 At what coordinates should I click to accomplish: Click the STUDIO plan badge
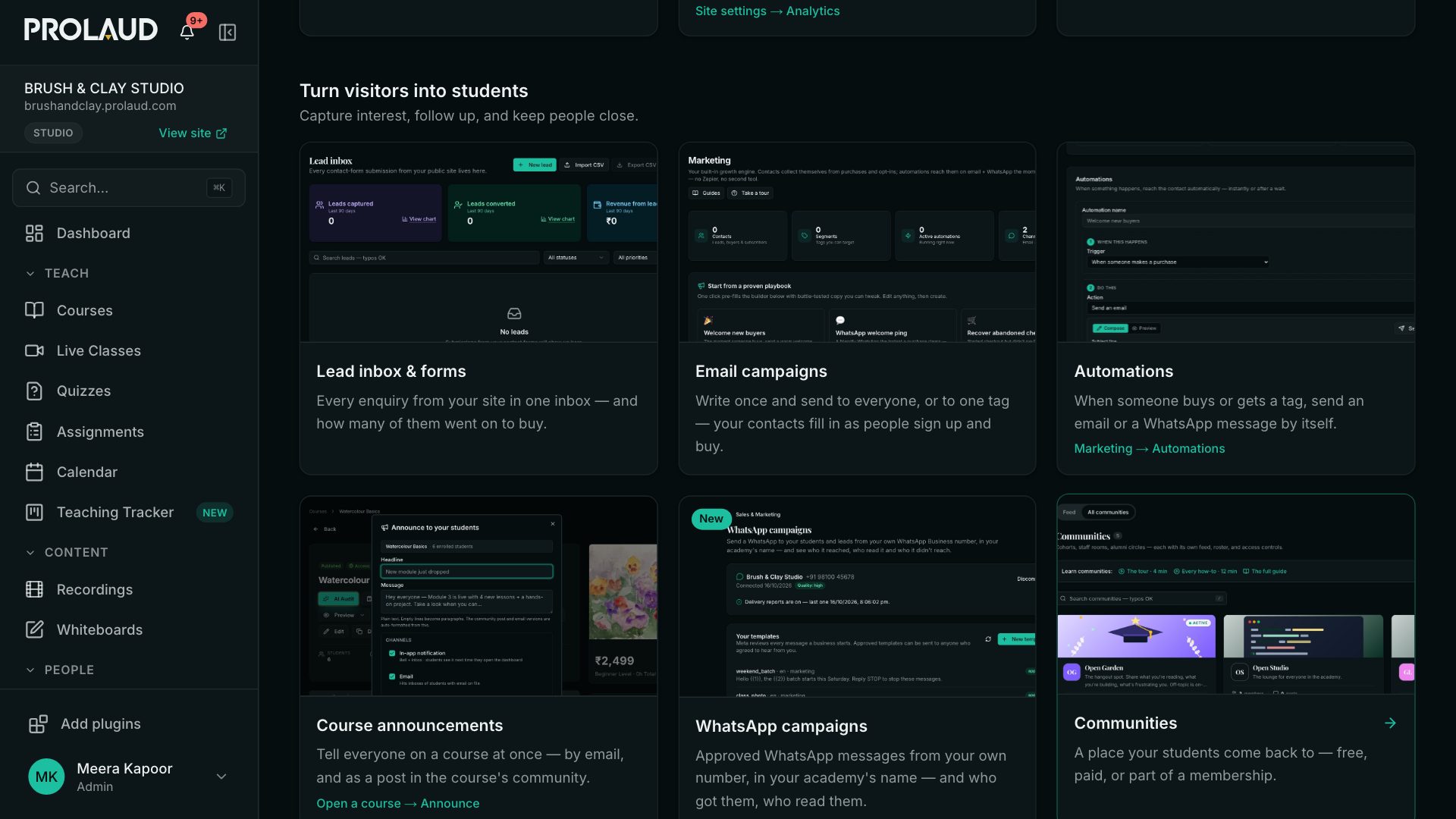click(53, 133)
